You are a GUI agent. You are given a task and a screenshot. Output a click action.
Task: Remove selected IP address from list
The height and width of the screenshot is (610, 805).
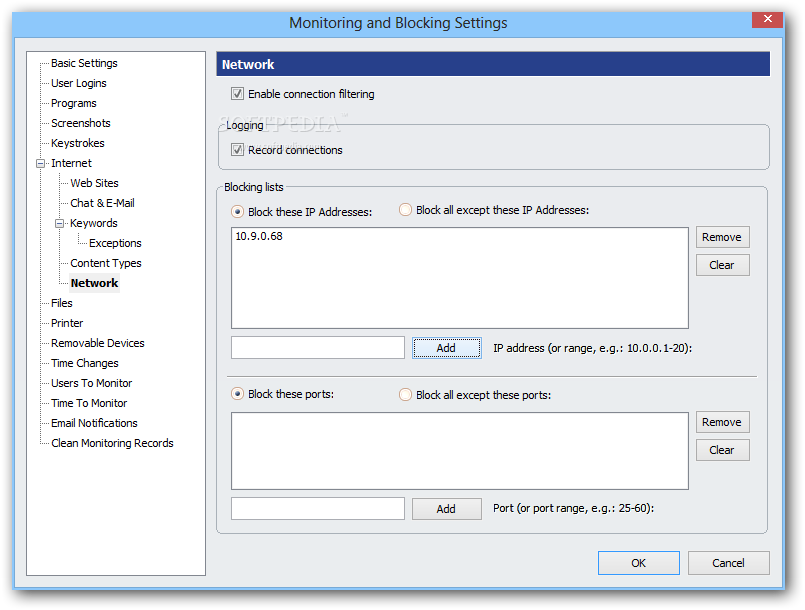pos(722,237)
